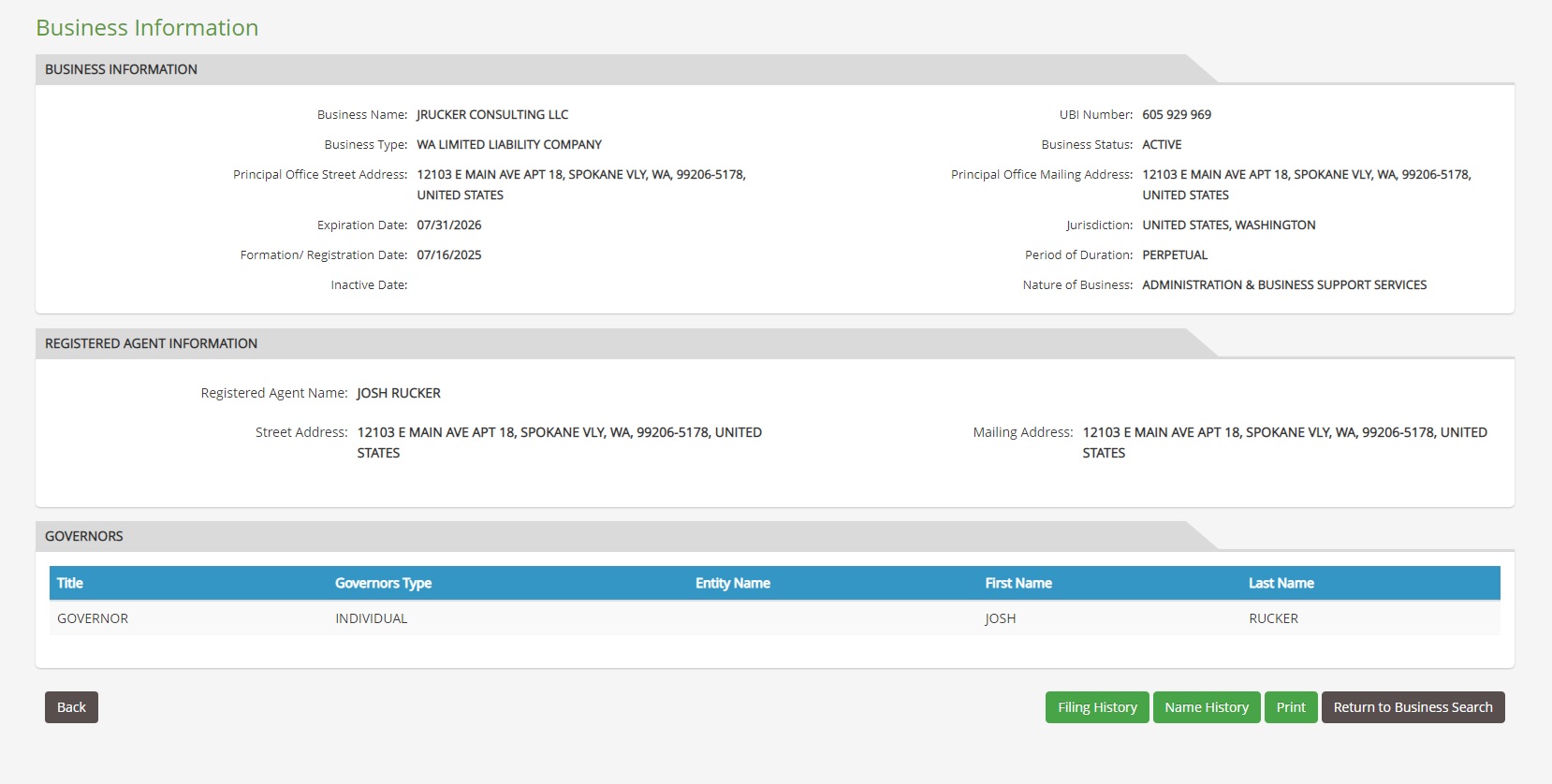Viewport: 1552px width, 784px height.
Task: Click the Governors section header
Action: point(84,536)
